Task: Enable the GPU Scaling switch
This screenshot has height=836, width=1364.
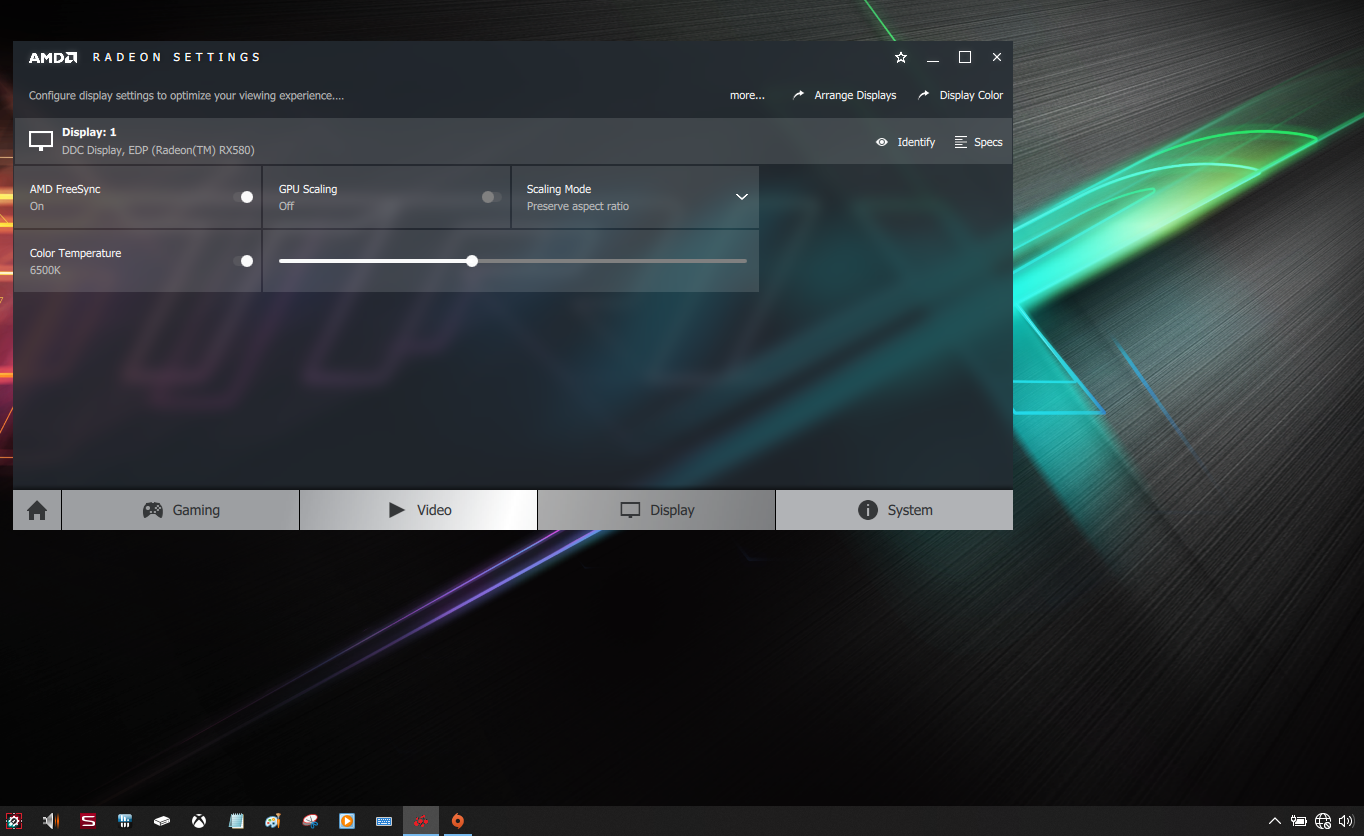Action: [x=491, y=197]
